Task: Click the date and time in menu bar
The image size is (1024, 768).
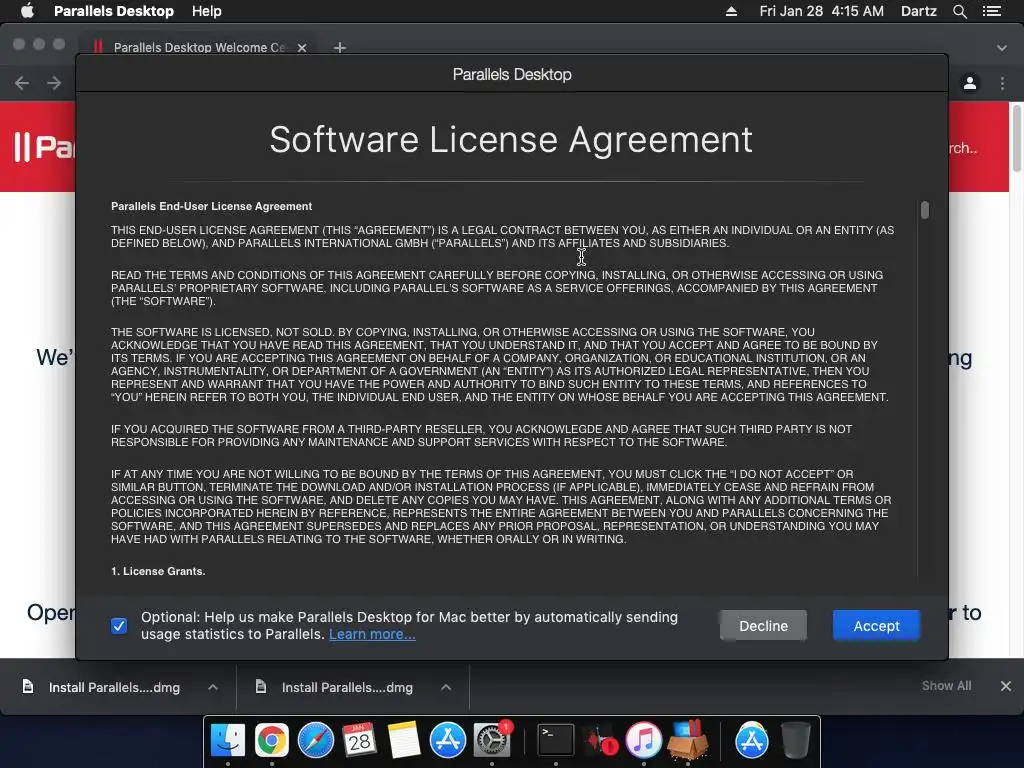Action: 822,11
